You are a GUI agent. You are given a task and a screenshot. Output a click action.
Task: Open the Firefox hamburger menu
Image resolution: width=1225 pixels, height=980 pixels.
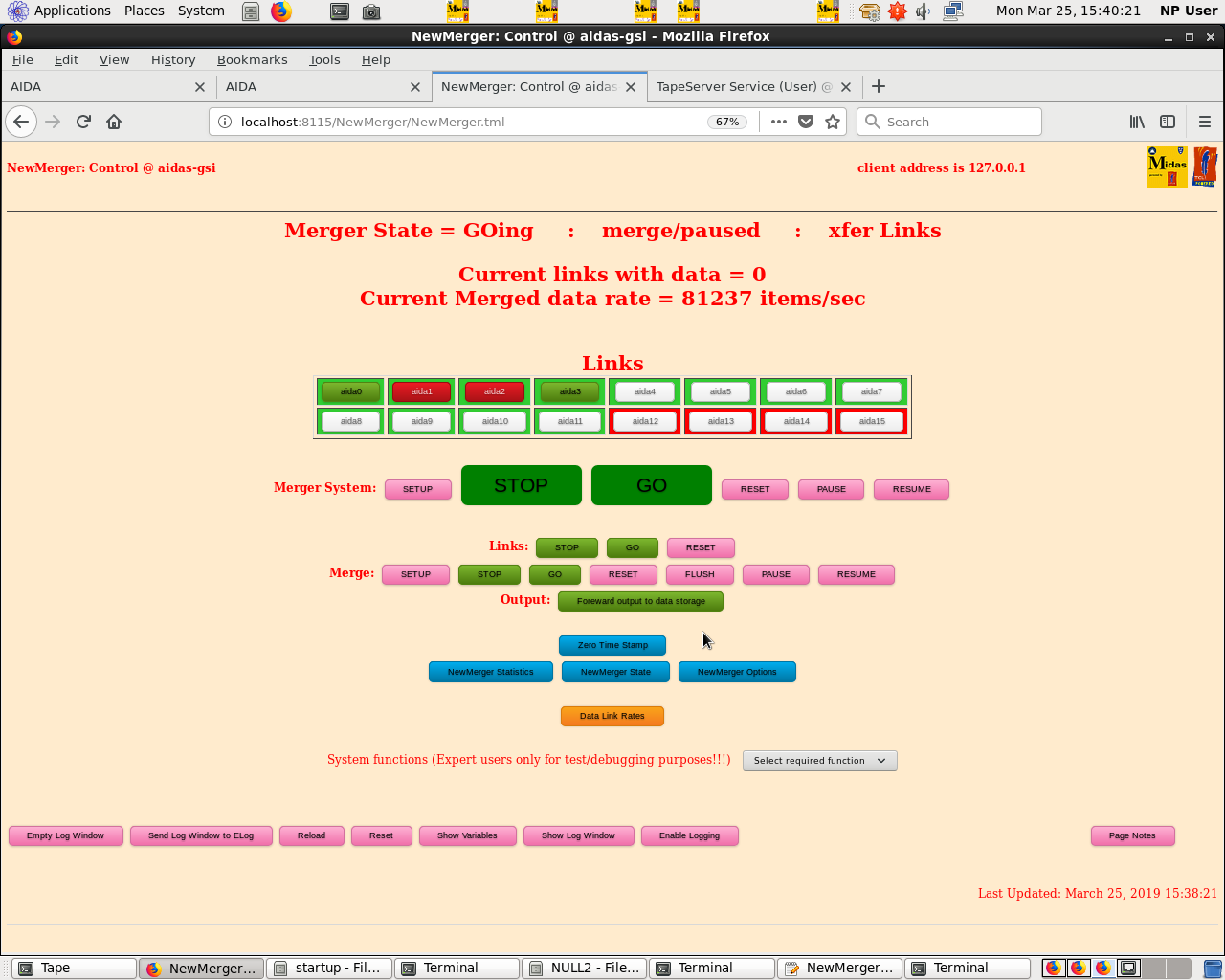1205,122
